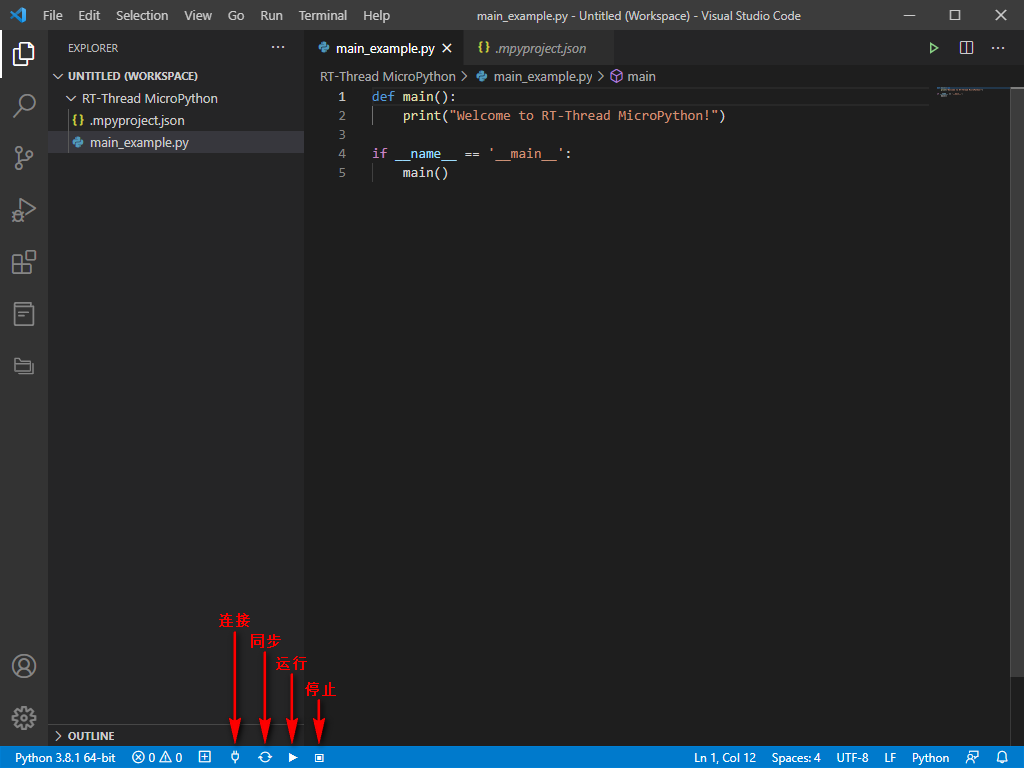Select Python language mode in status bar
This screenshot has width=1024, height=768.
(930, 758)
